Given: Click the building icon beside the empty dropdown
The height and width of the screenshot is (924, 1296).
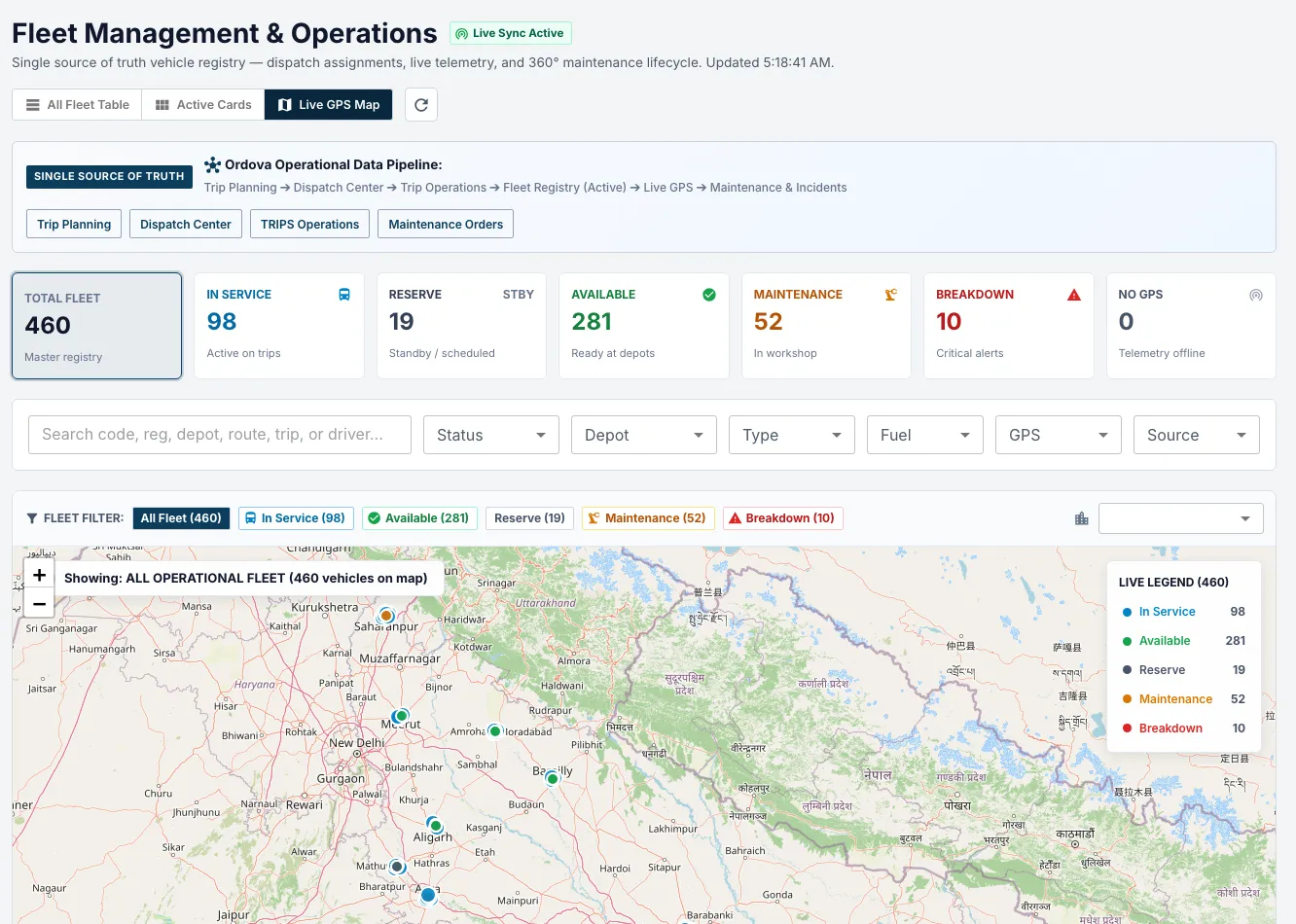Looking at the screenshot, I should (1081, 518).
